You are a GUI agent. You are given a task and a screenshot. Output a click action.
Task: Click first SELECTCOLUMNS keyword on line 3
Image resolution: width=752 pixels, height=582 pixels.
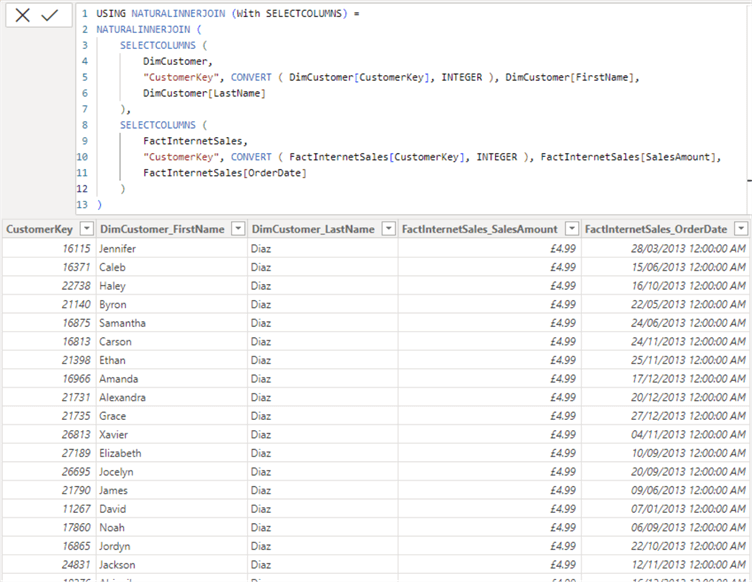coord(158,46)
